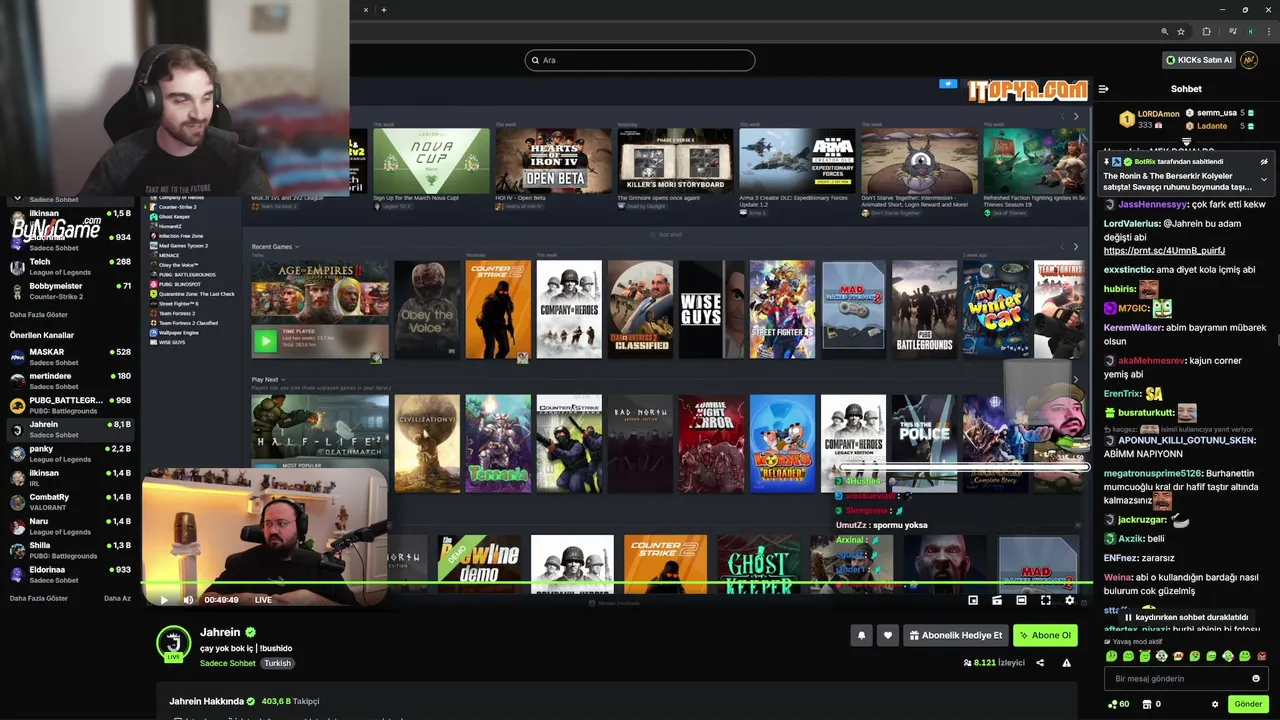Collapse the chat panel with arrow icon
The width and height of the screenshot is (1280, 720).
(1104, 89)
